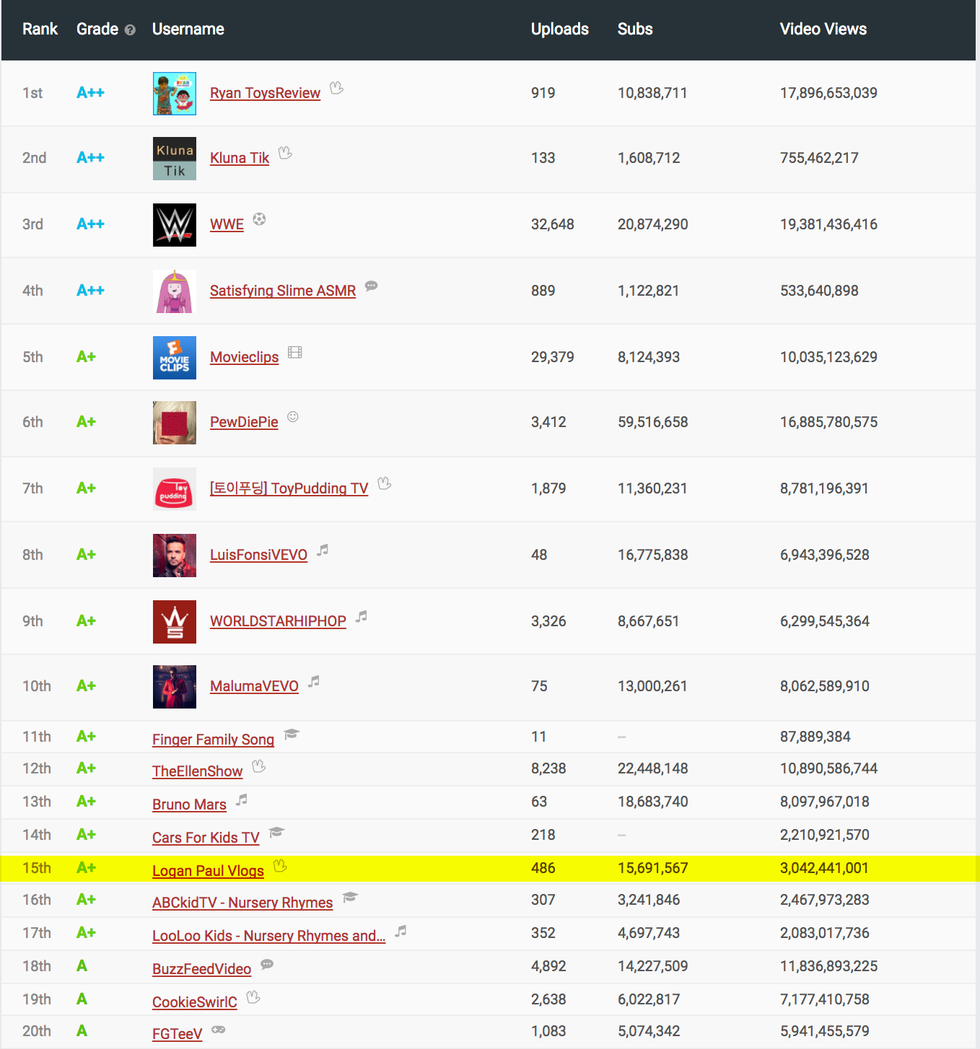This screenshot has width=980, height=1049.
Task: Click the graduation cap icon beside Finger Family Song
Action: [291, 734]
